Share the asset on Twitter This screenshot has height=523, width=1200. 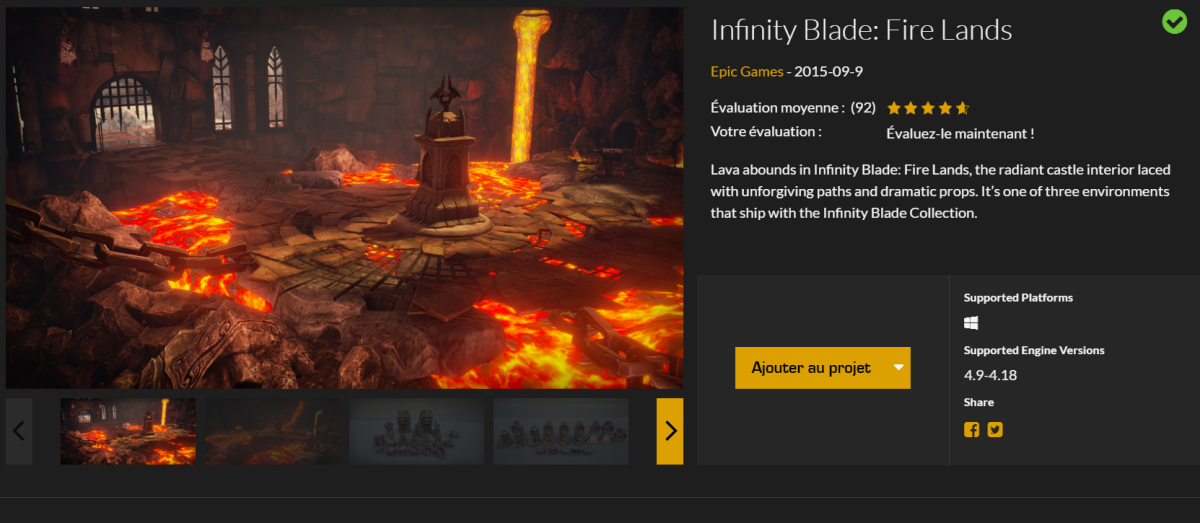(995, 430)
